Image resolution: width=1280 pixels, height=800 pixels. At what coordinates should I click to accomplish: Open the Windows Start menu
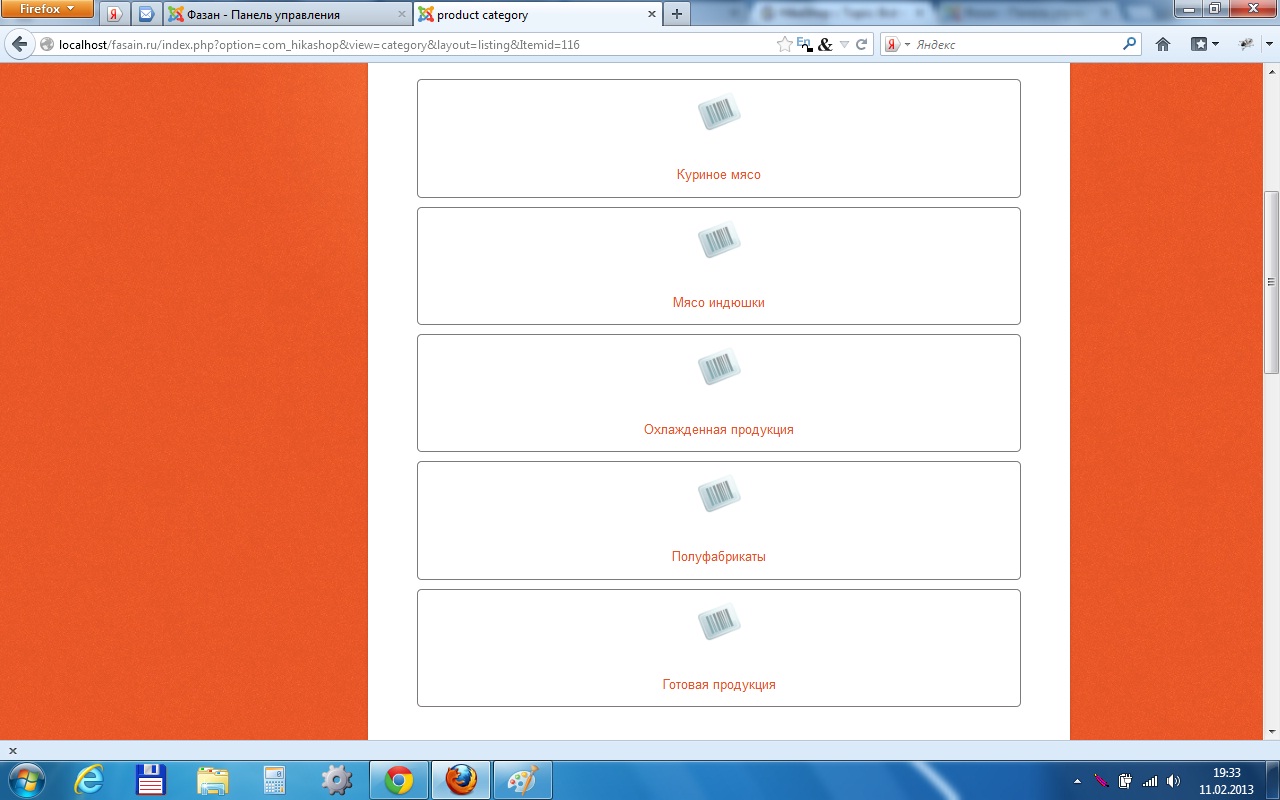25,780
